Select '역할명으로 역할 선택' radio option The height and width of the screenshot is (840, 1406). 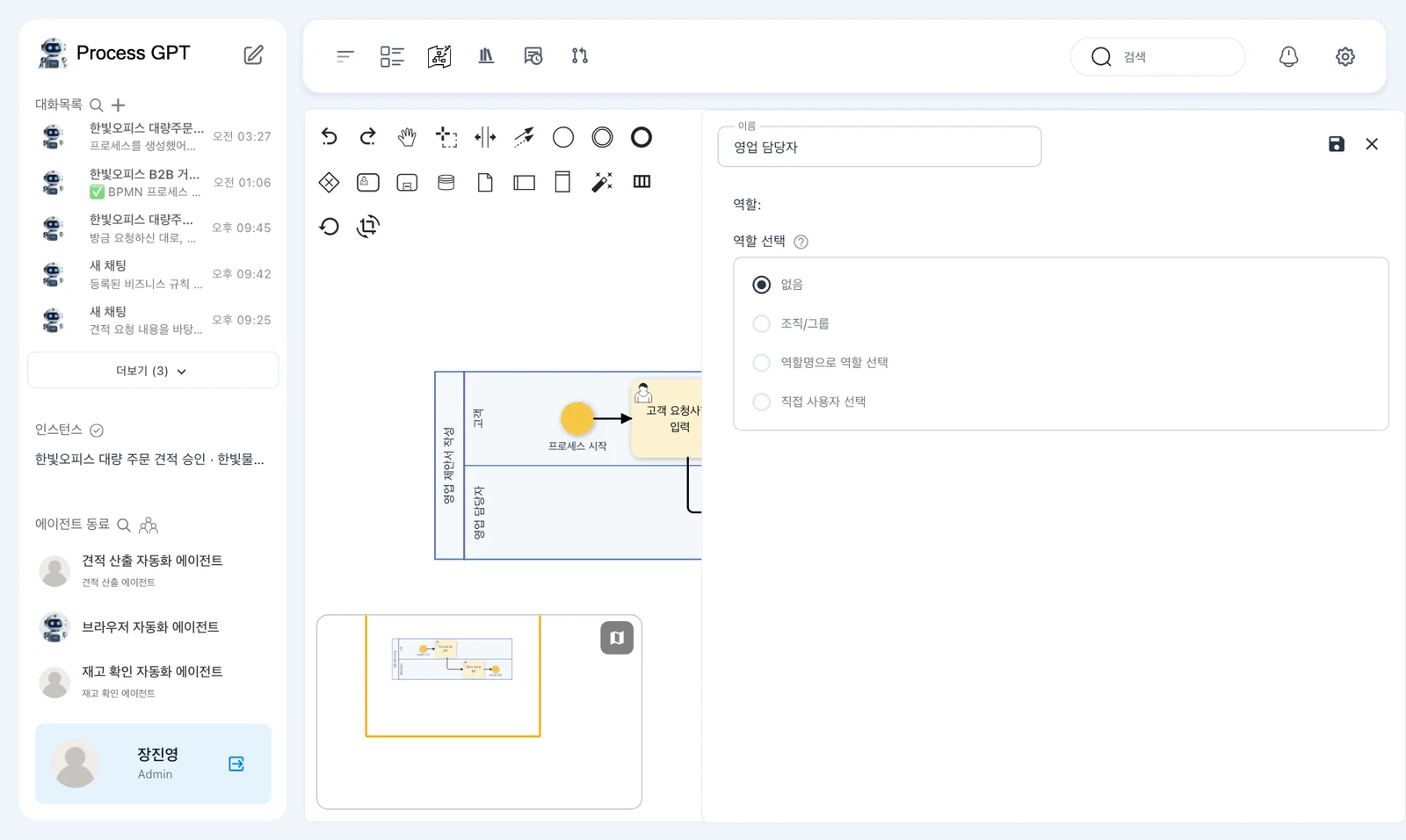point(762,363)
